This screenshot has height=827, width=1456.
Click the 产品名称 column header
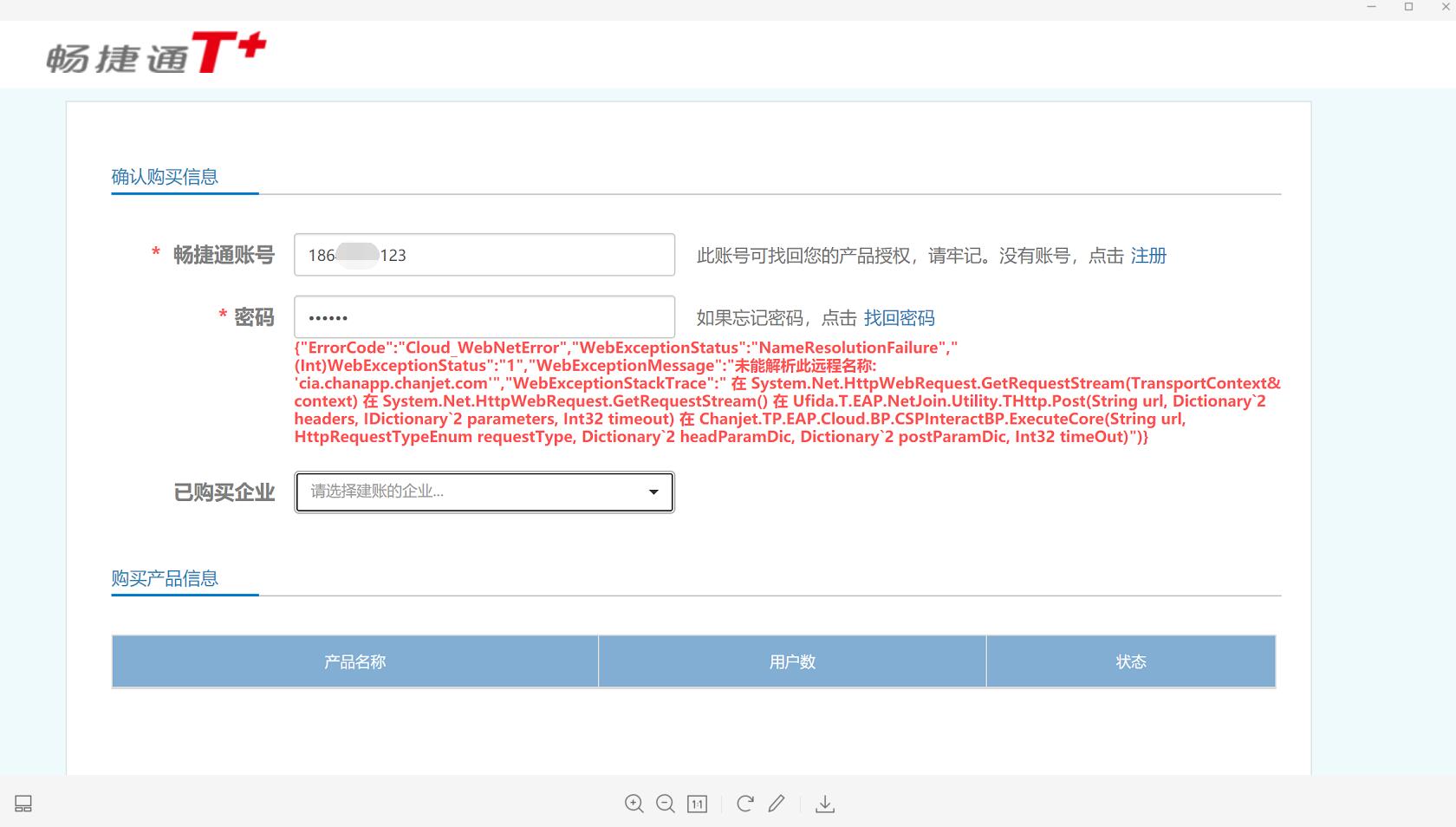point(354,661)
